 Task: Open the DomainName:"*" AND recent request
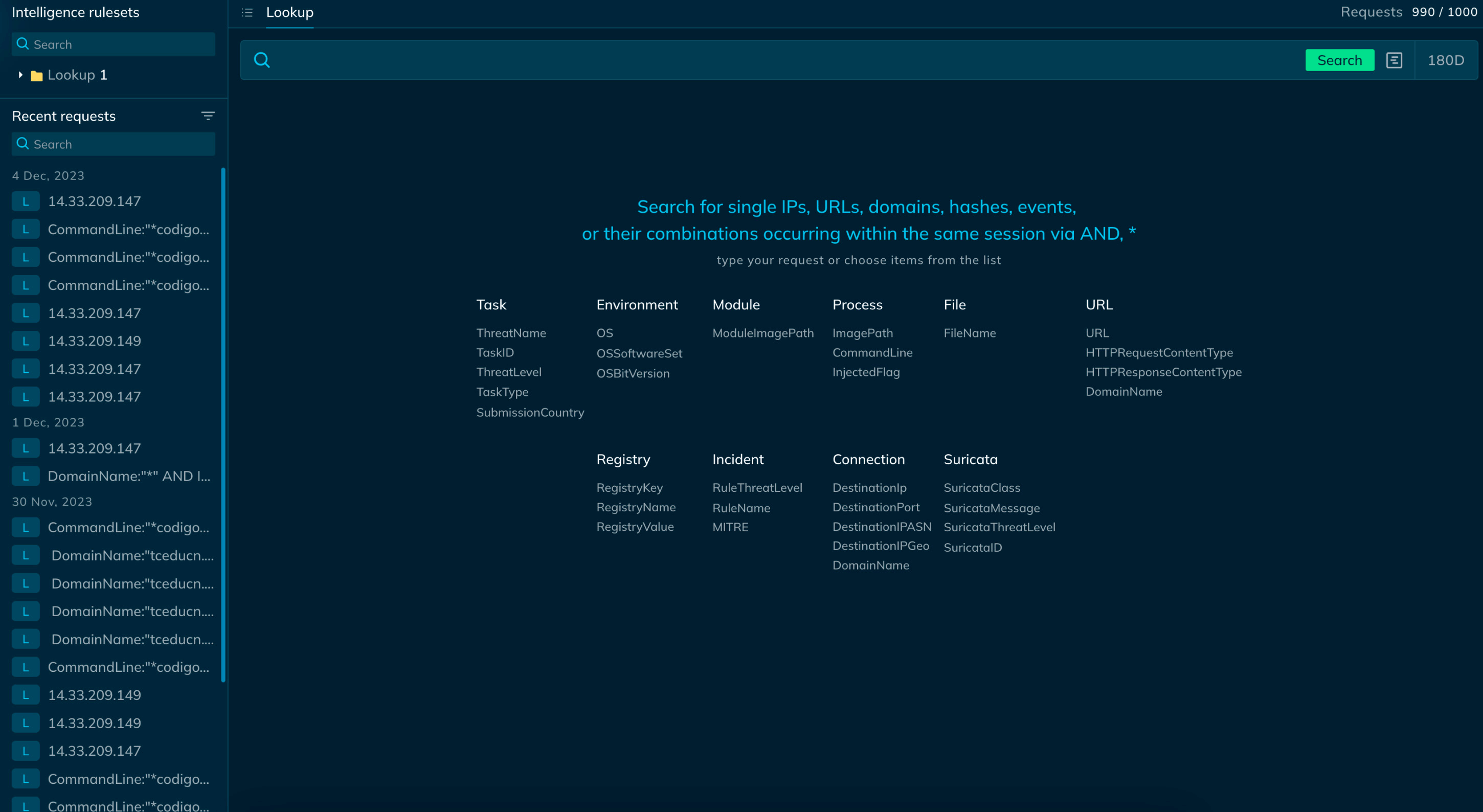(x=128, y=477)
